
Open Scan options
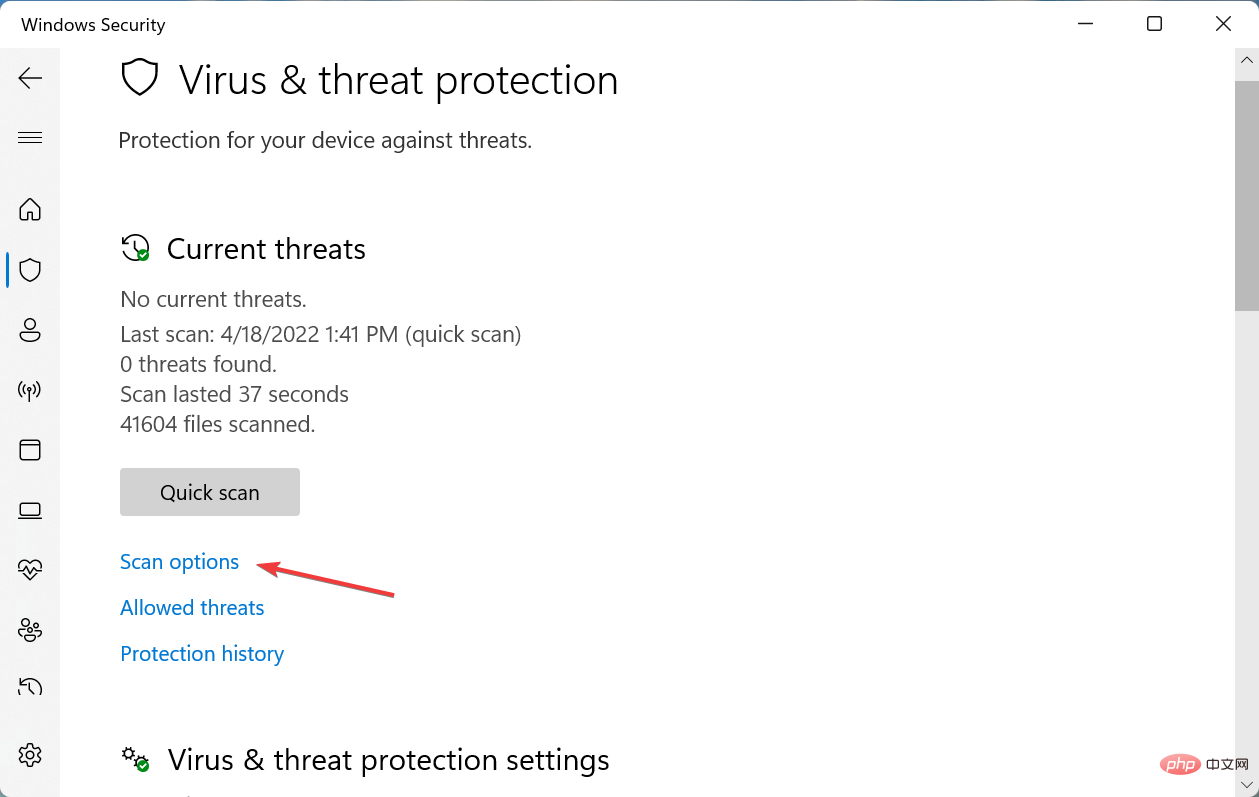point(179,561)
